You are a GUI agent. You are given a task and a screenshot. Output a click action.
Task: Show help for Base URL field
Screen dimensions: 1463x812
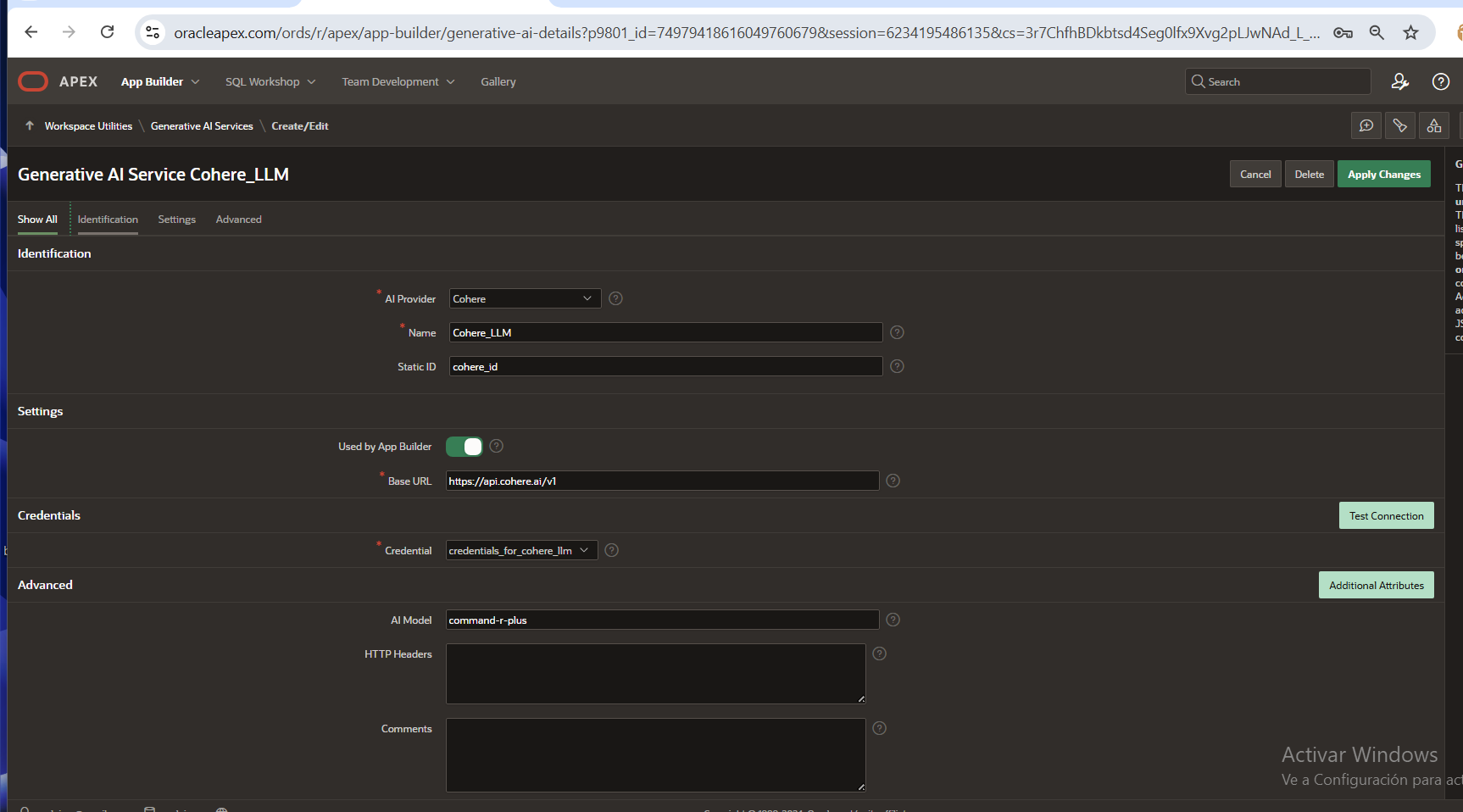(x=893, y=481)
